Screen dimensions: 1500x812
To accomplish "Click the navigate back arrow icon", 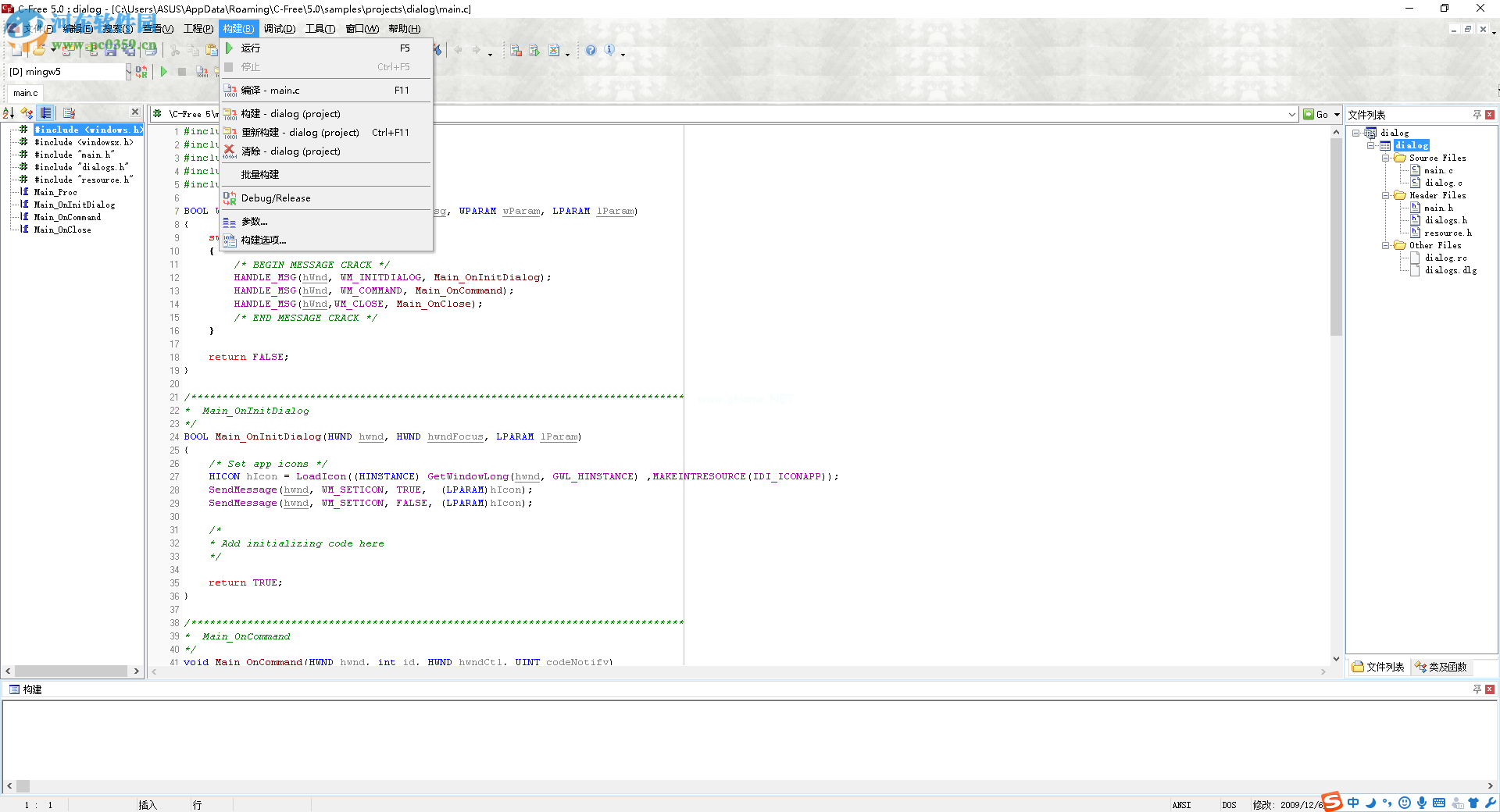I will click(458, 51).
